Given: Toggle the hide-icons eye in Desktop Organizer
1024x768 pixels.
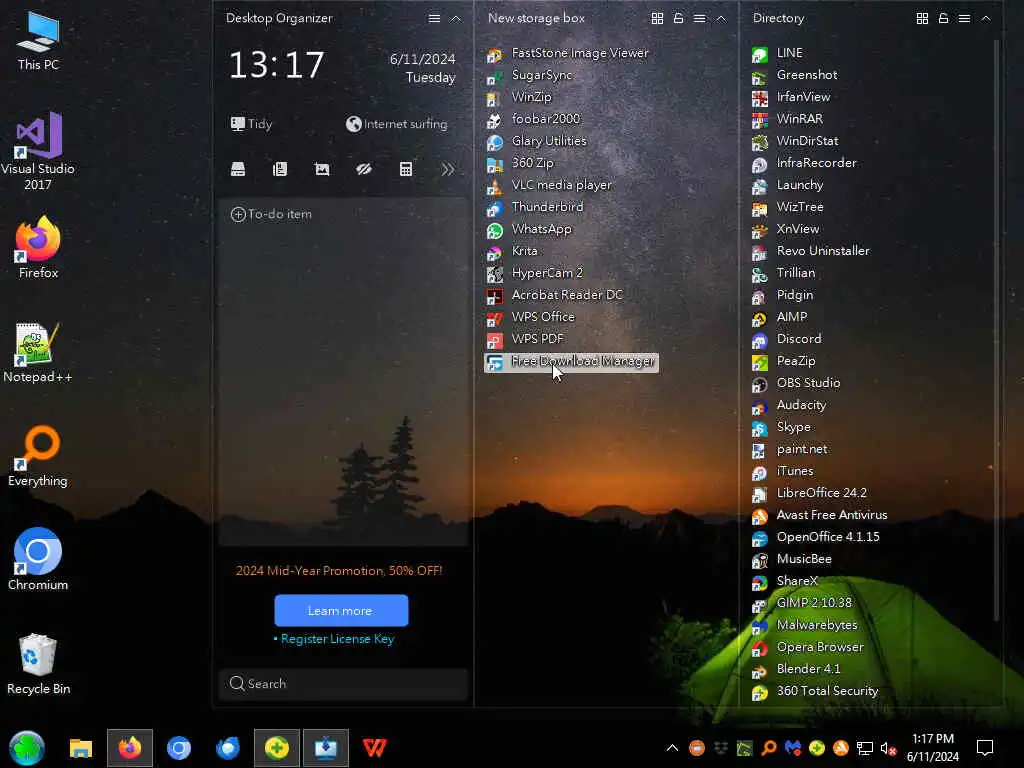Looking at the screenshot, I should (364, 170).
